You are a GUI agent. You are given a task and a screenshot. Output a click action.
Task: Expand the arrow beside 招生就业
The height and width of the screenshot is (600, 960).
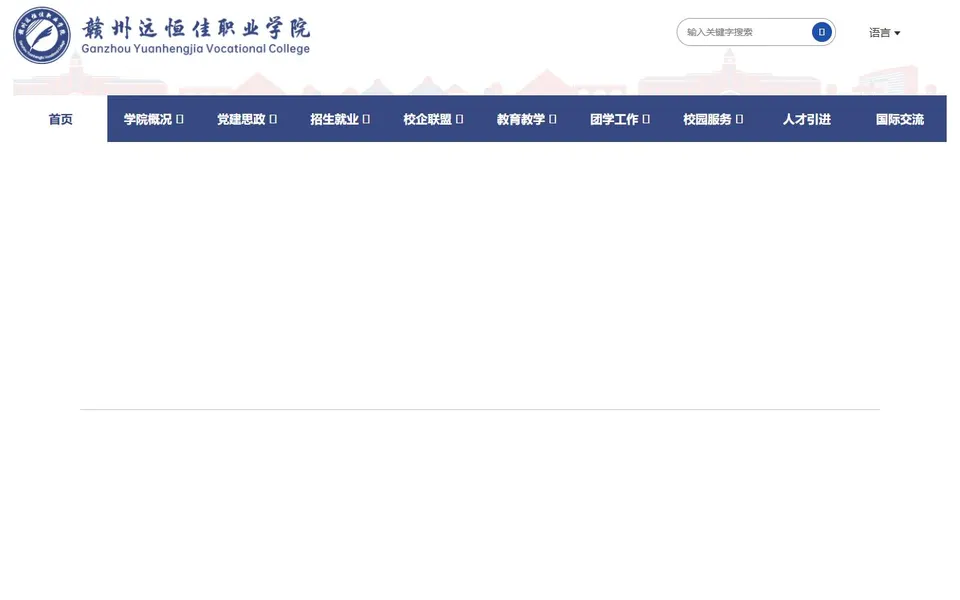366,119
